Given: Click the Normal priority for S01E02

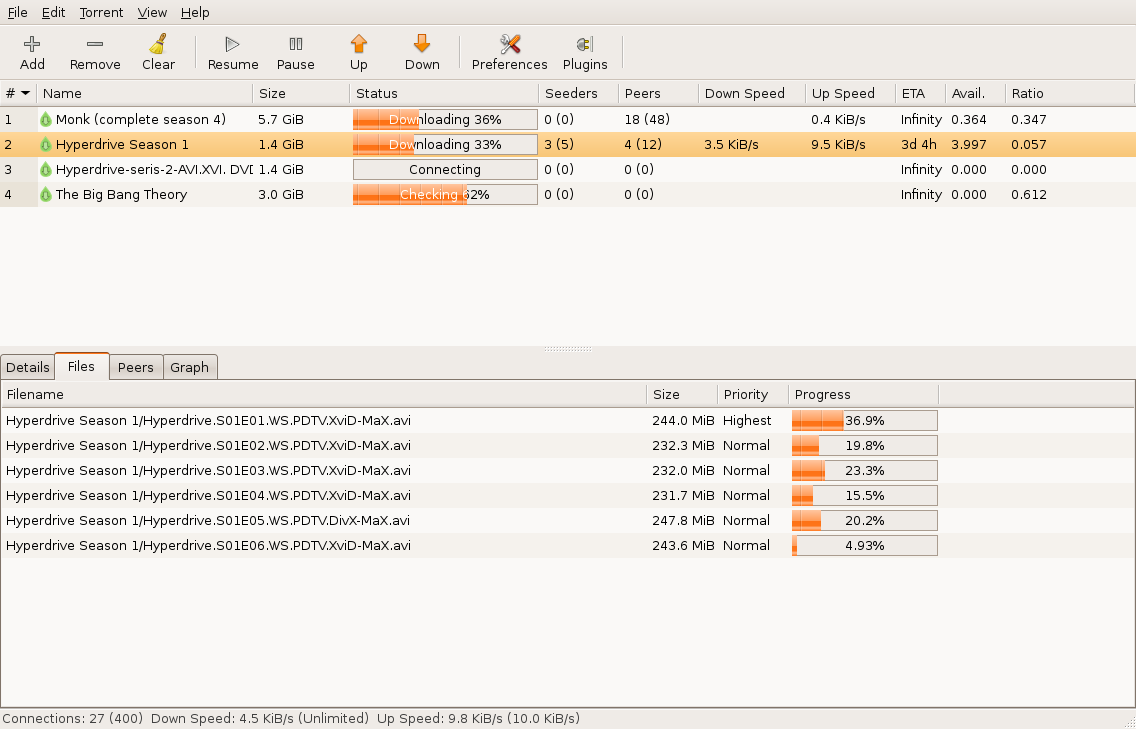Looking at the screenshot, I should pos(746,446).
